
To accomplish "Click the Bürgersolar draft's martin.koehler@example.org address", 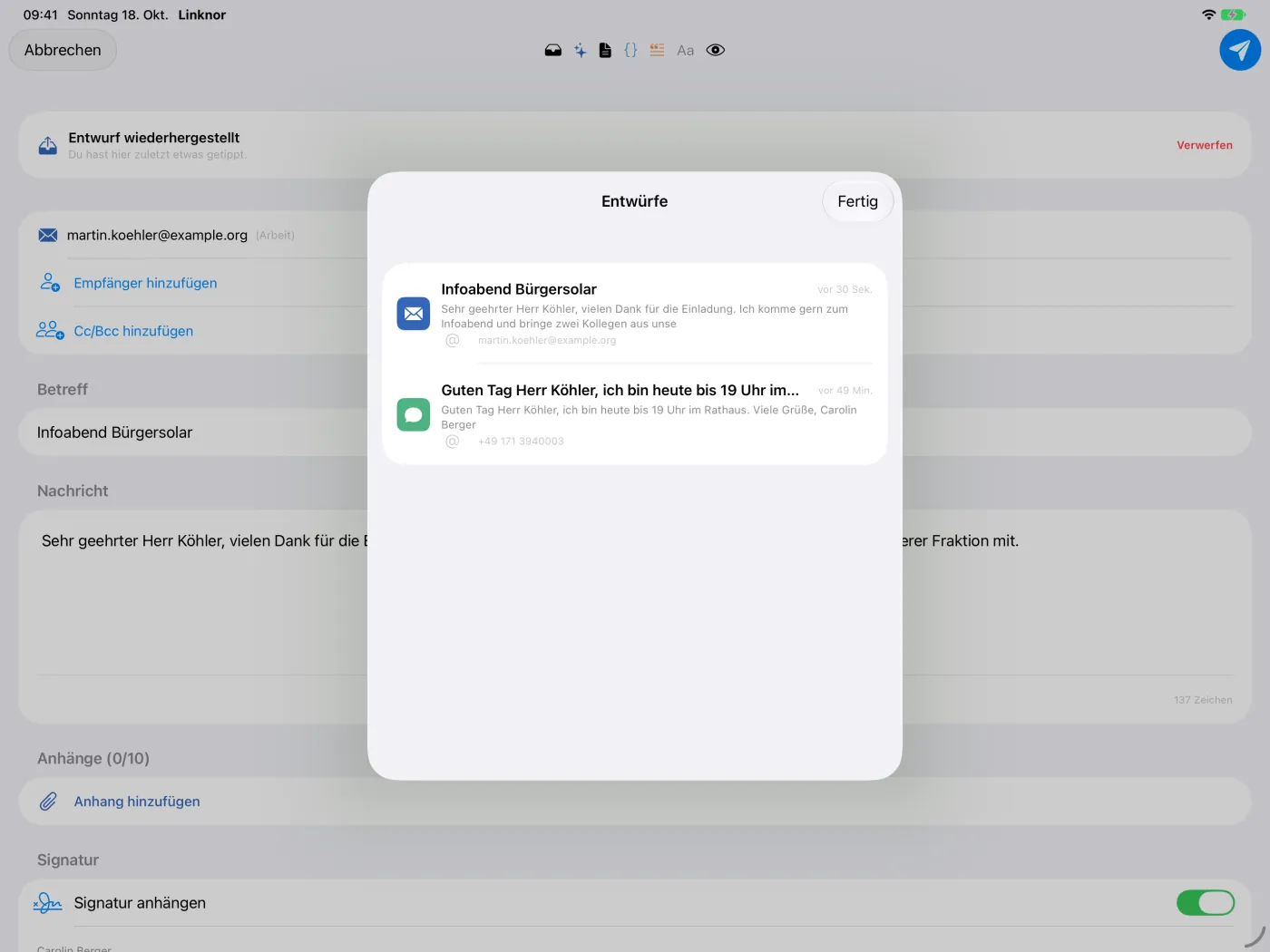I will coord(547,341).
